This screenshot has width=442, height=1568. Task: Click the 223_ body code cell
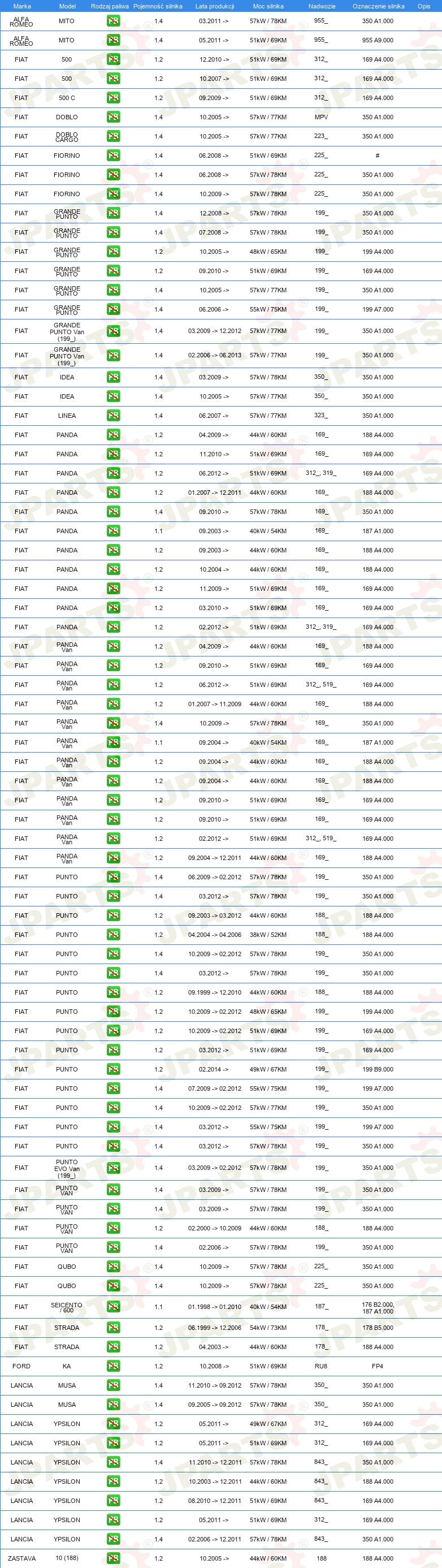click(x=321, y=136)
